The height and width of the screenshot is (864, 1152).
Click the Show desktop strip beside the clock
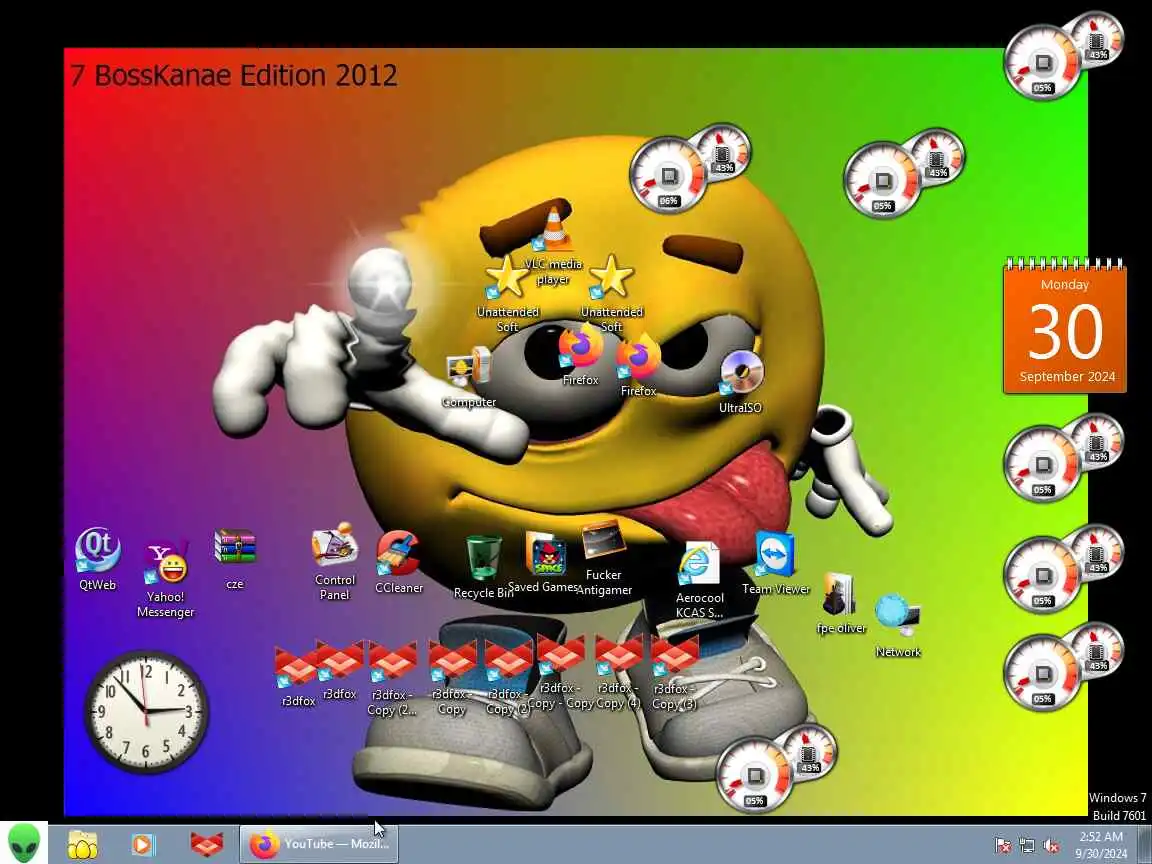[x=1145, y=844]
